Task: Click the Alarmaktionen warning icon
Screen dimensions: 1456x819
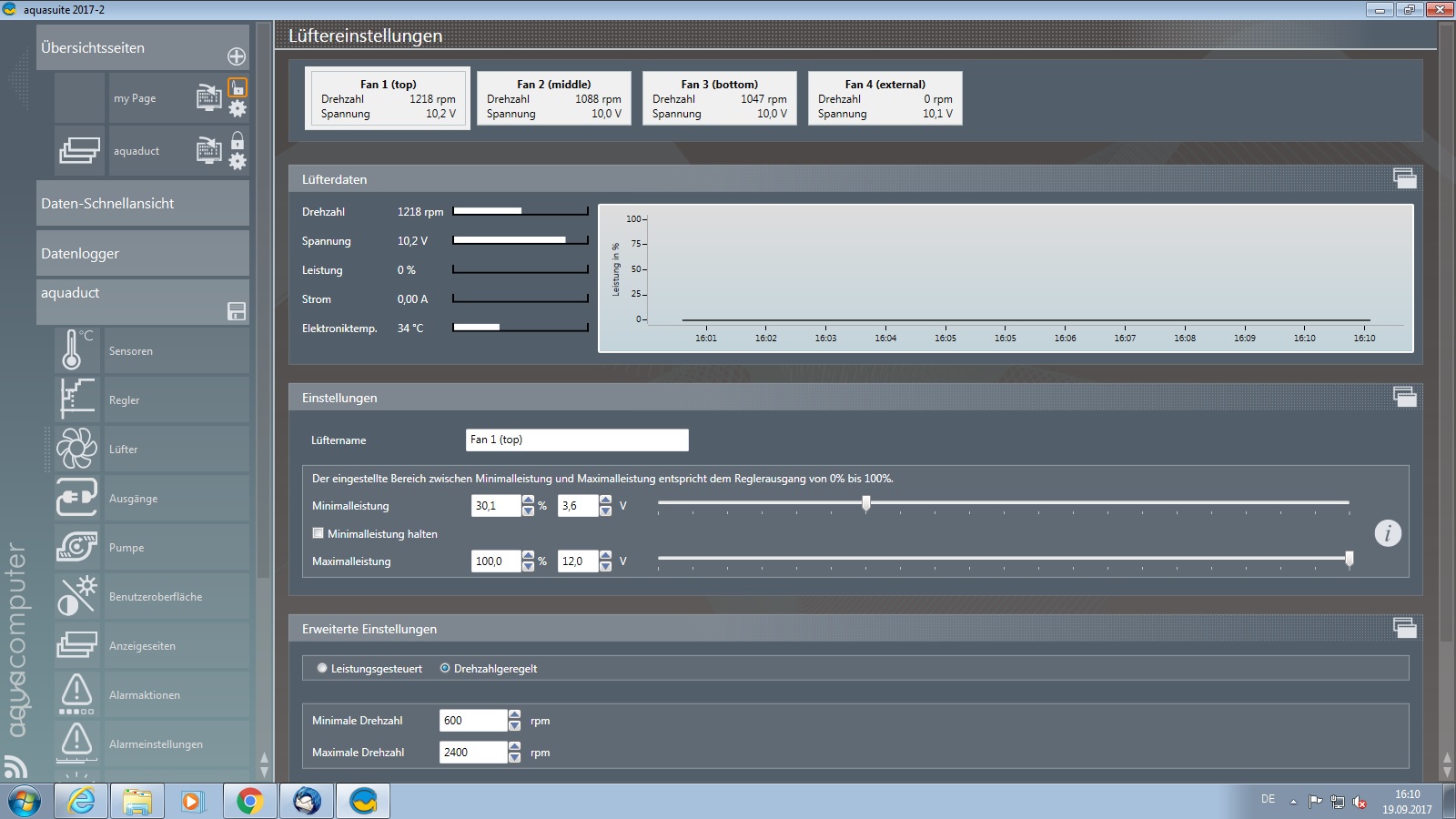Action: coord(76,694)
